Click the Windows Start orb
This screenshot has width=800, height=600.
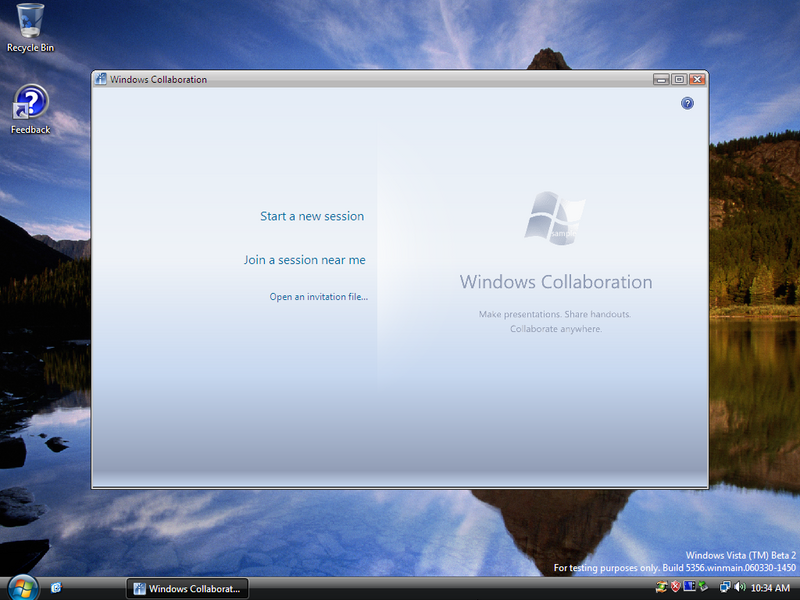[x=21, y=588]
